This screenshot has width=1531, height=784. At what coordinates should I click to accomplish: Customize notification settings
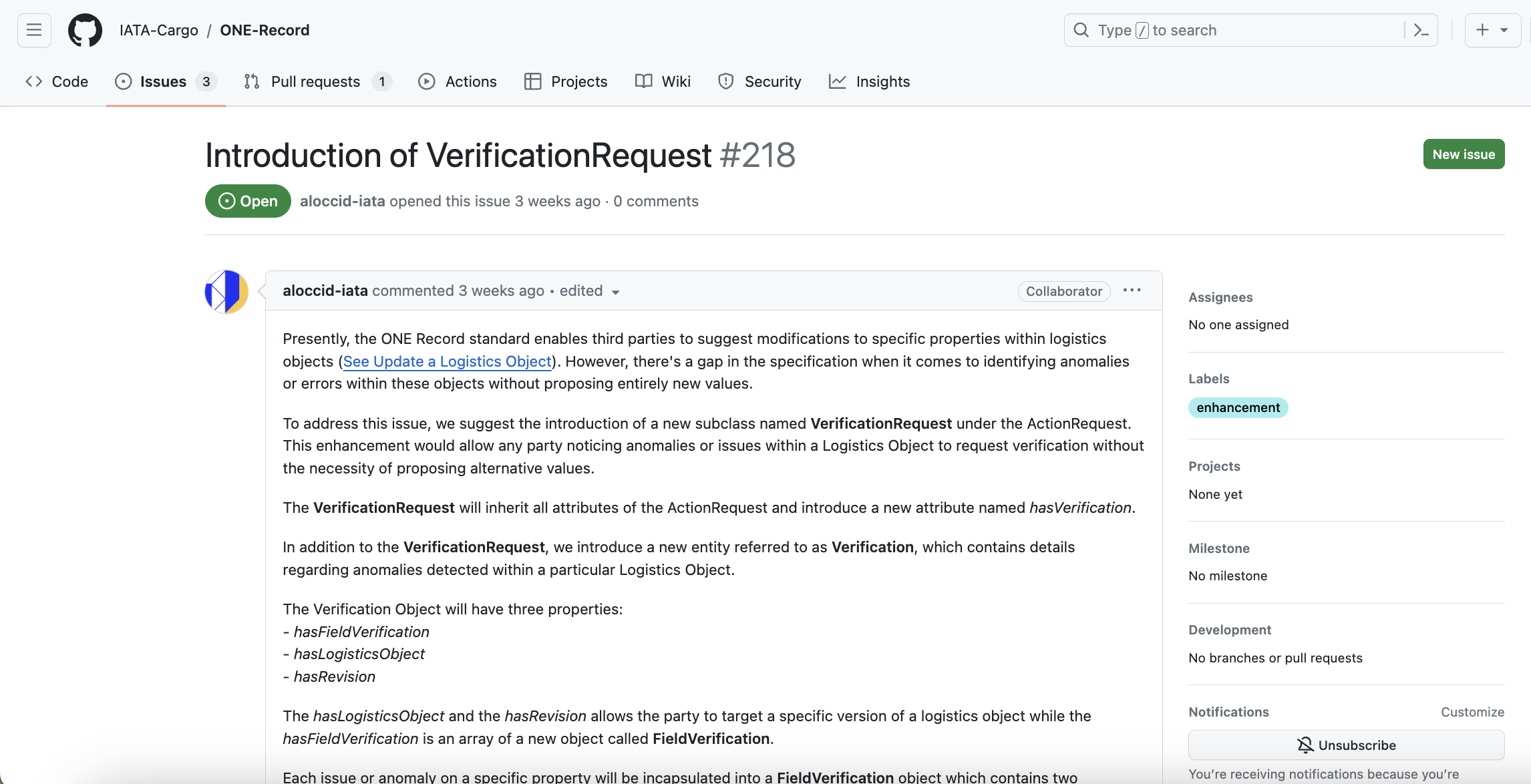click(x=1472, y=712)
